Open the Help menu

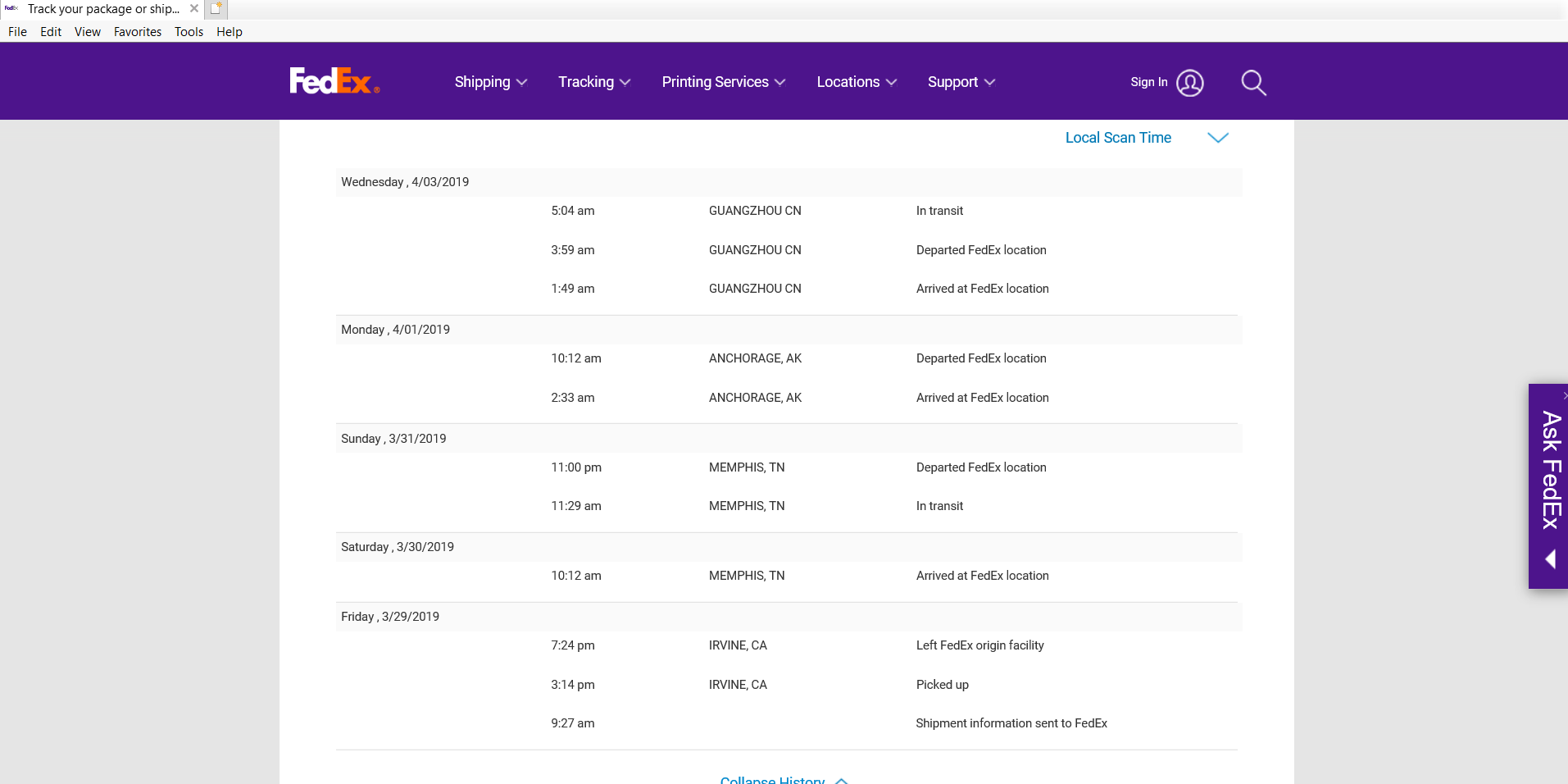pos(230,32)
